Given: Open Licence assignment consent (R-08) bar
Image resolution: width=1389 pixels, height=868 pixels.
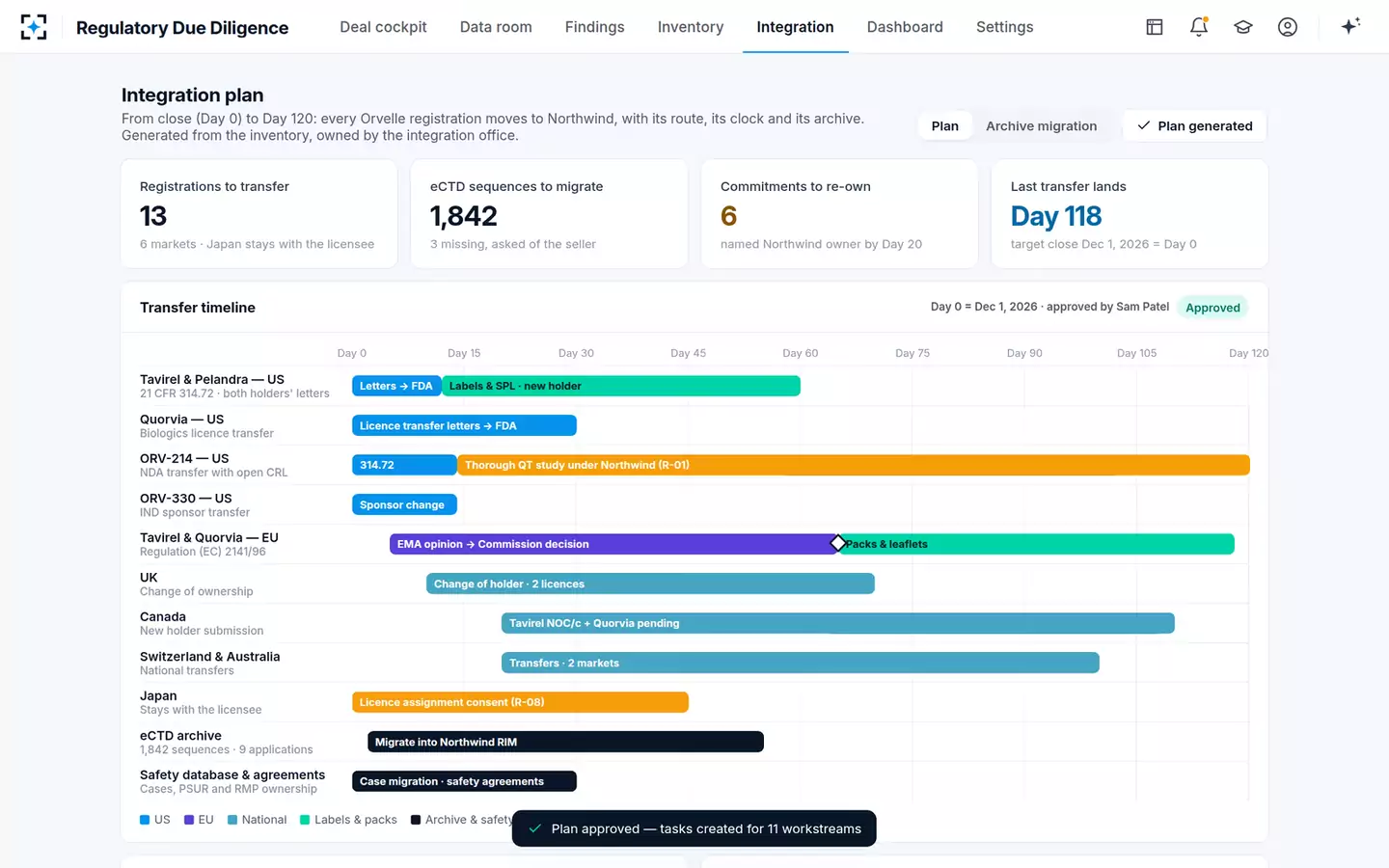Looking at the screenshot, I should (520, 702).
